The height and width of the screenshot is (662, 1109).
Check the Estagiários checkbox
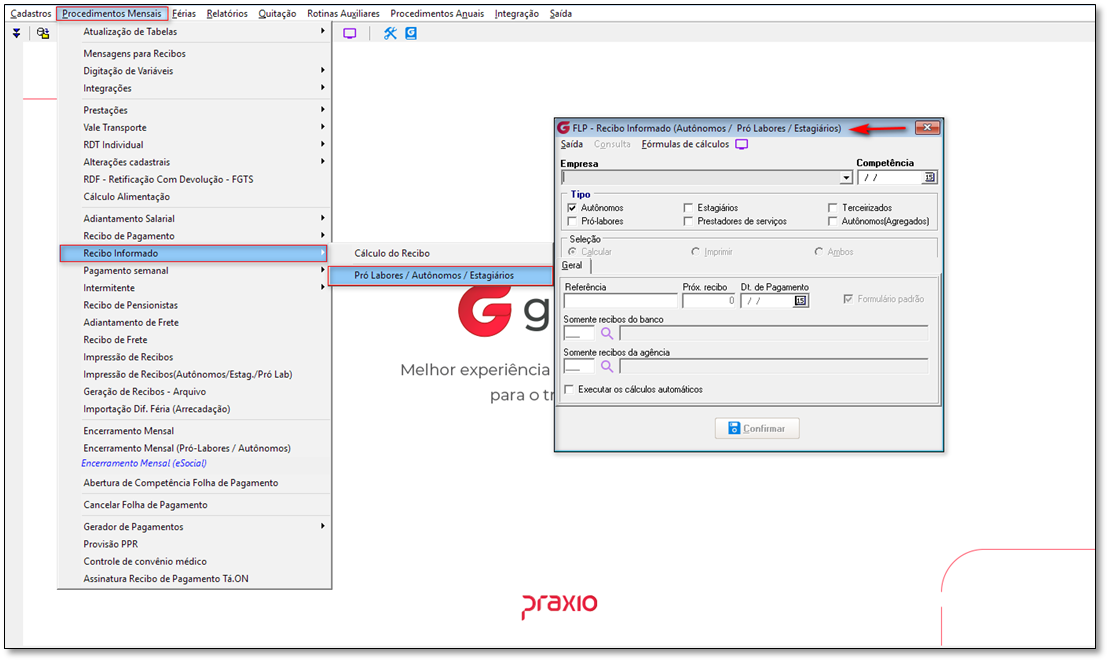coord(687,208)
